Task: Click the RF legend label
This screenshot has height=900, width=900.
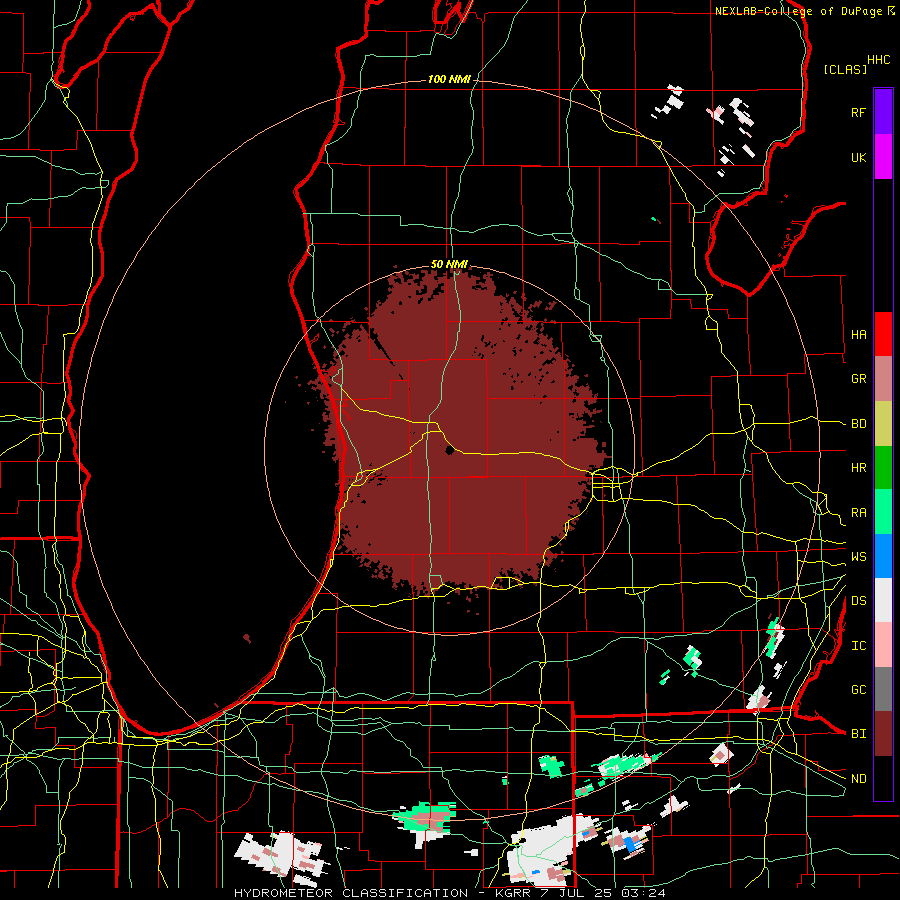Action: (x=858, y=112)
